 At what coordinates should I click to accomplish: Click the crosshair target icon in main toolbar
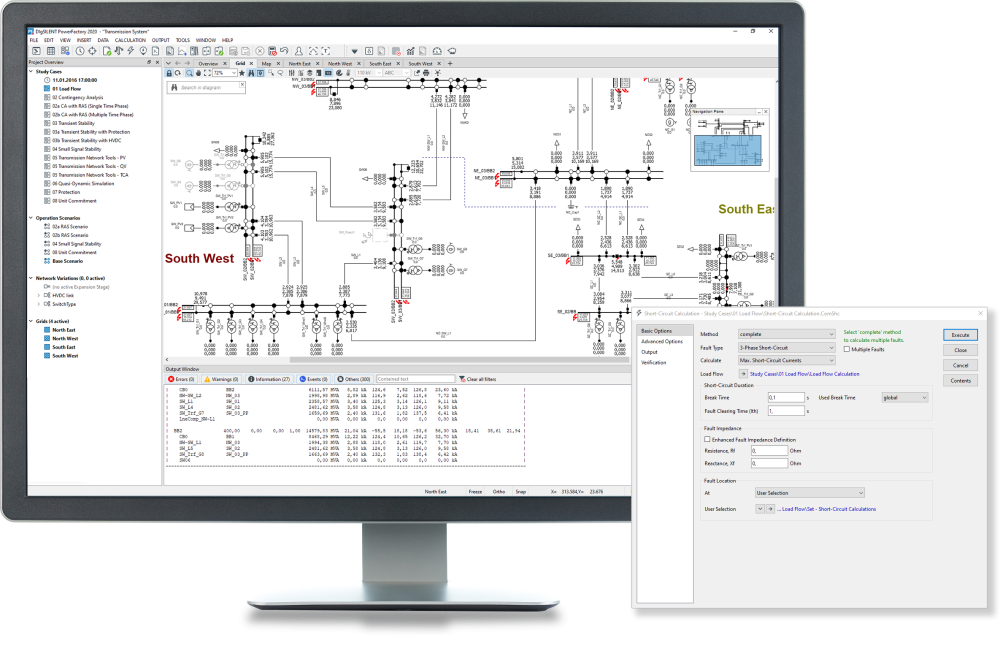point(92,51)
